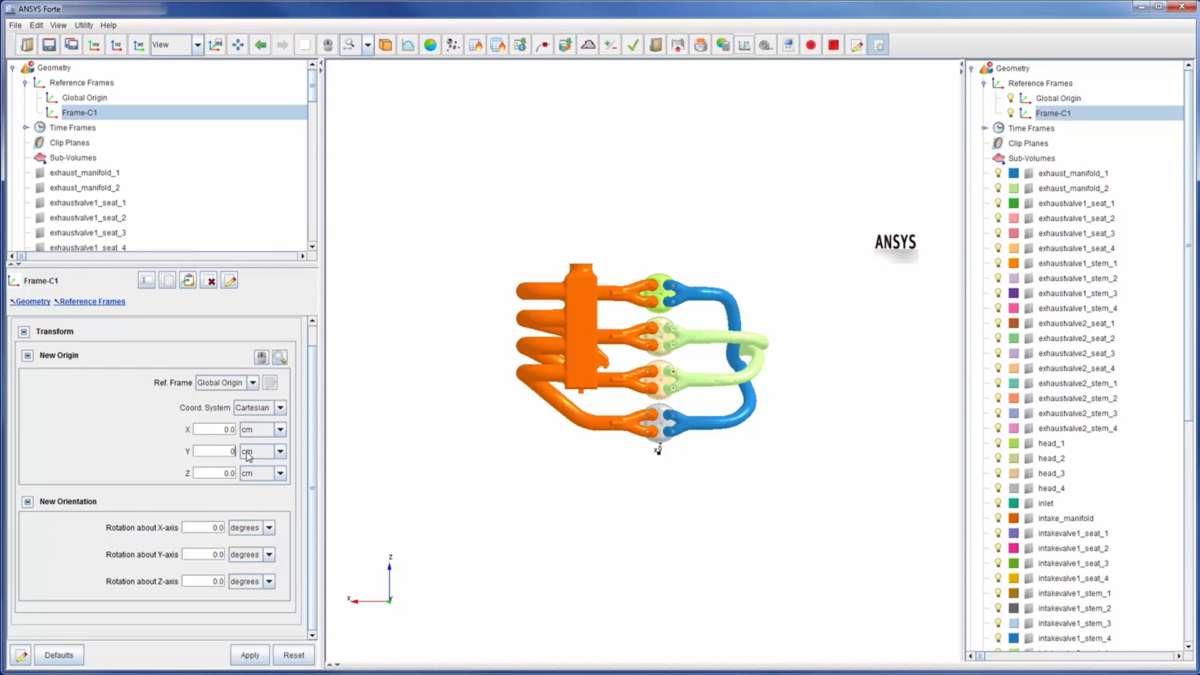Click the pencil notes icon in main toolbar
This screenshot has width=1200, height=675.
[856, 45]
